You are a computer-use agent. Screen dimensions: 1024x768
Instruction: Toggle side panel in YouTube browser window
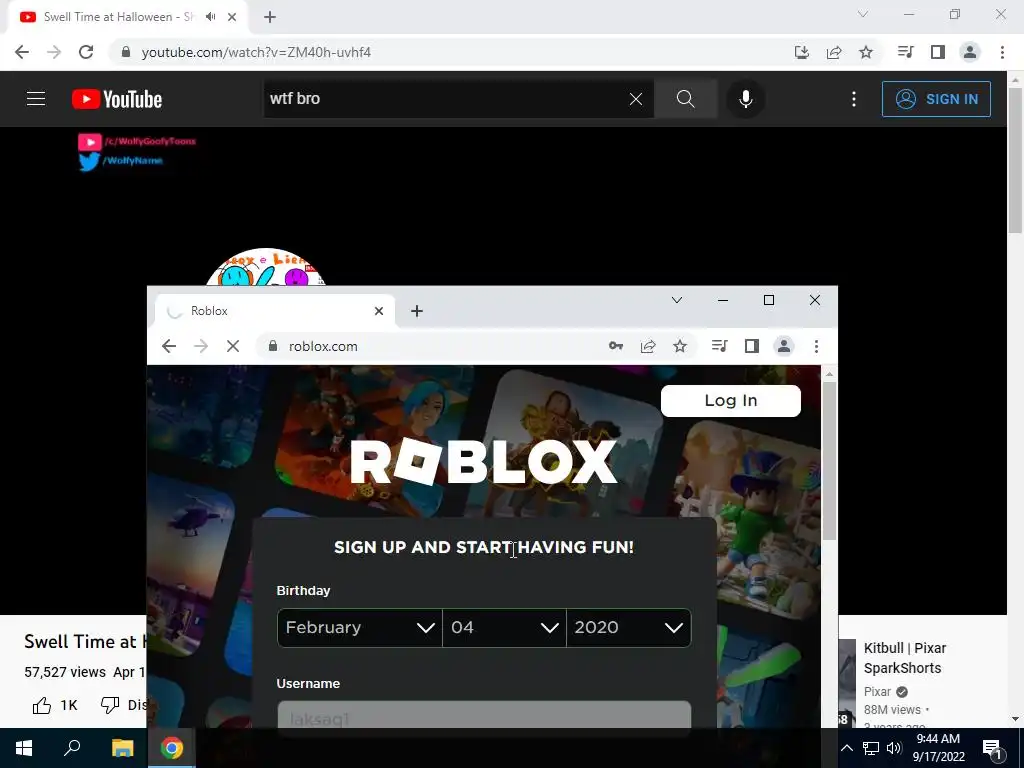tap(937, 52)
